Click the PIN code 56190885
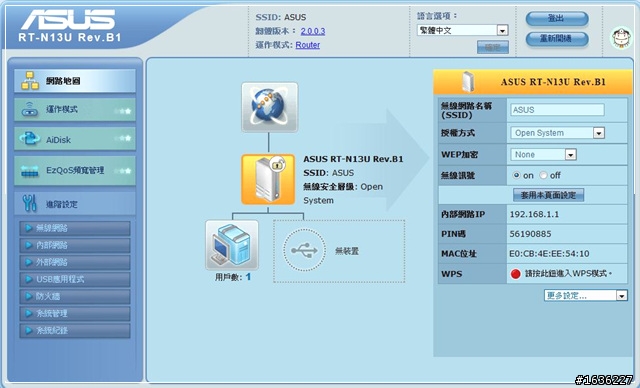 coord(530,234)
